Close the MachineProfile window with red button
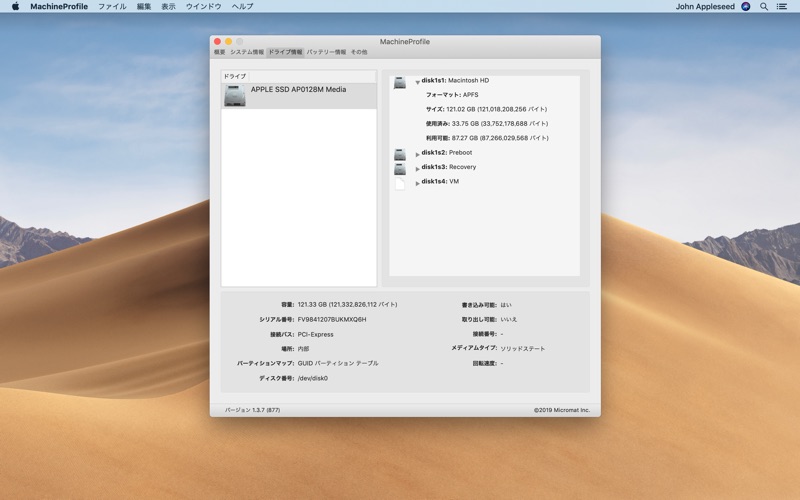 (x=217, y=41)
